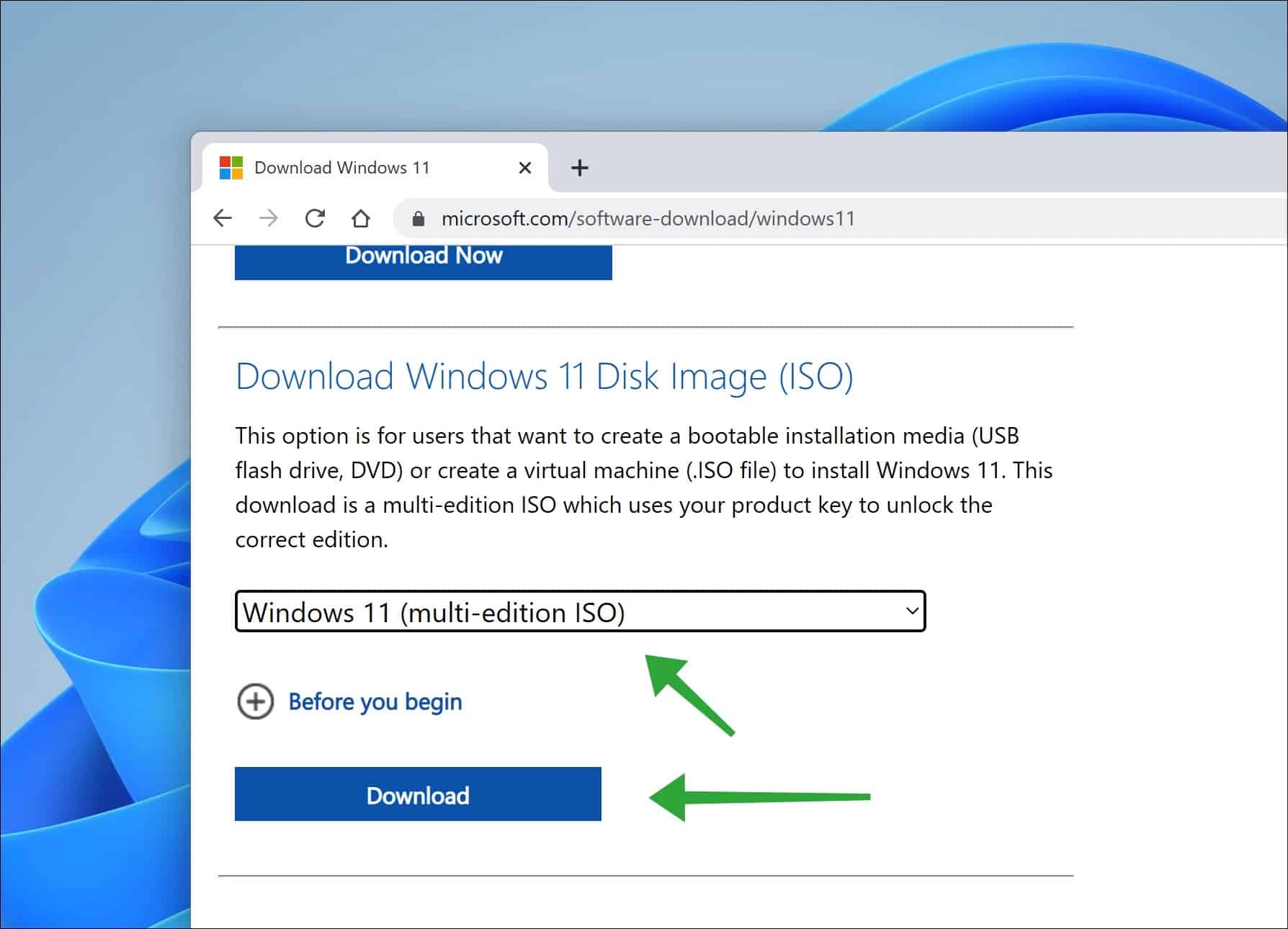This screenshot has width=1288, height=929.
Task: Expand the Before you begin section
Action: pos(375,701)
